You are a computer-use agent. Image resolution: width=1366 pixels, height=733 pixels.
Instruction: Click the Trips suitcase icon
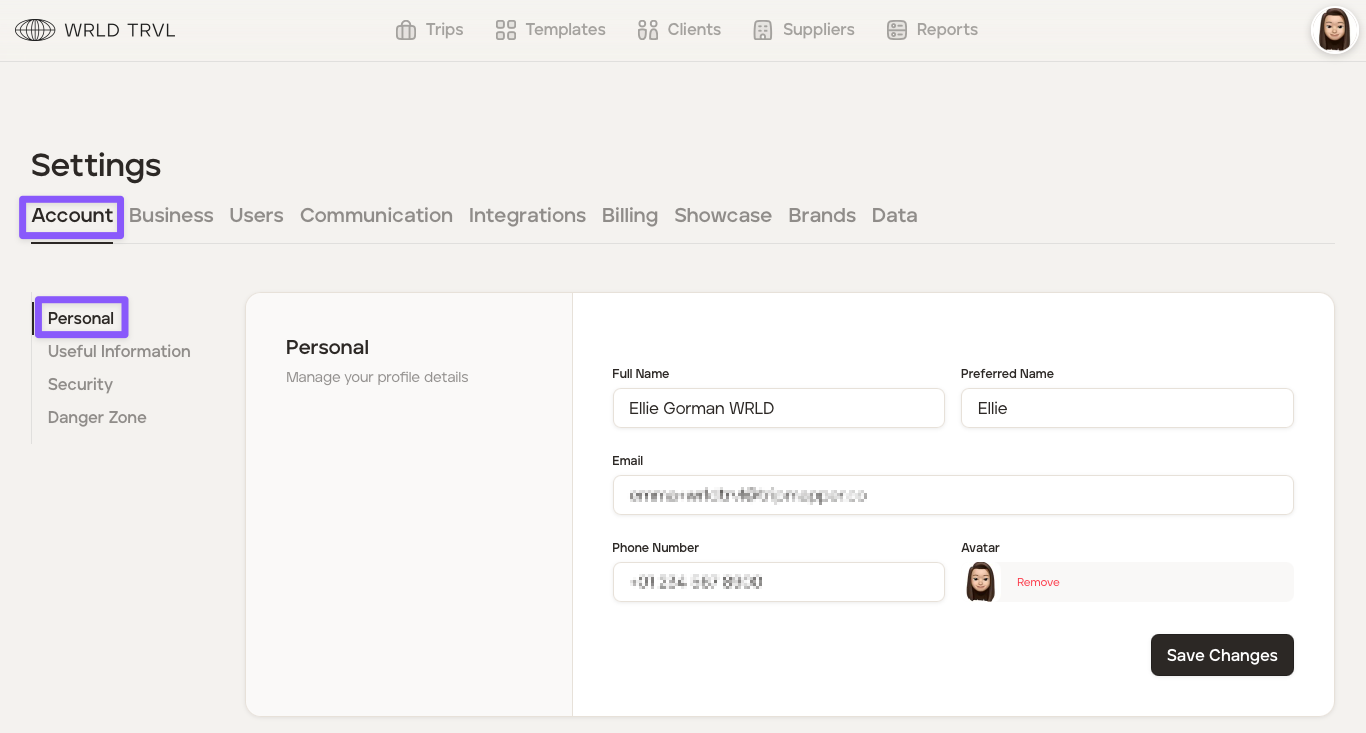(x=405, y=30)
